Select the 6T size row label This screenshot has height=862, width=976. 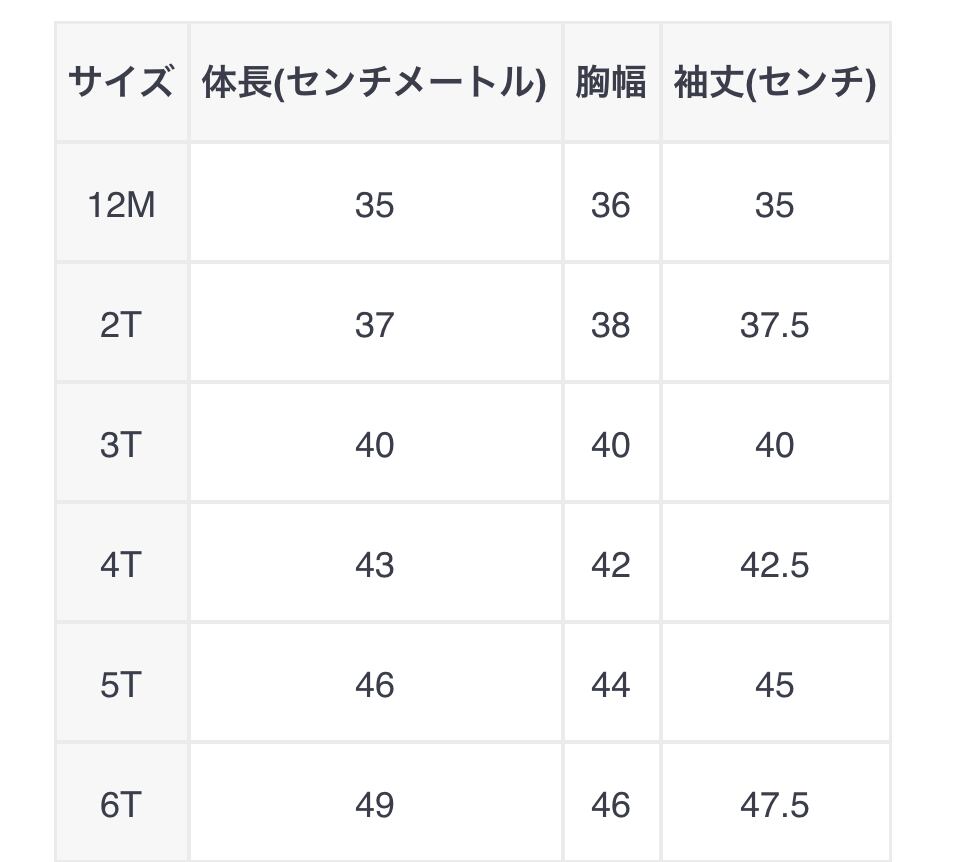pos(121,805)
